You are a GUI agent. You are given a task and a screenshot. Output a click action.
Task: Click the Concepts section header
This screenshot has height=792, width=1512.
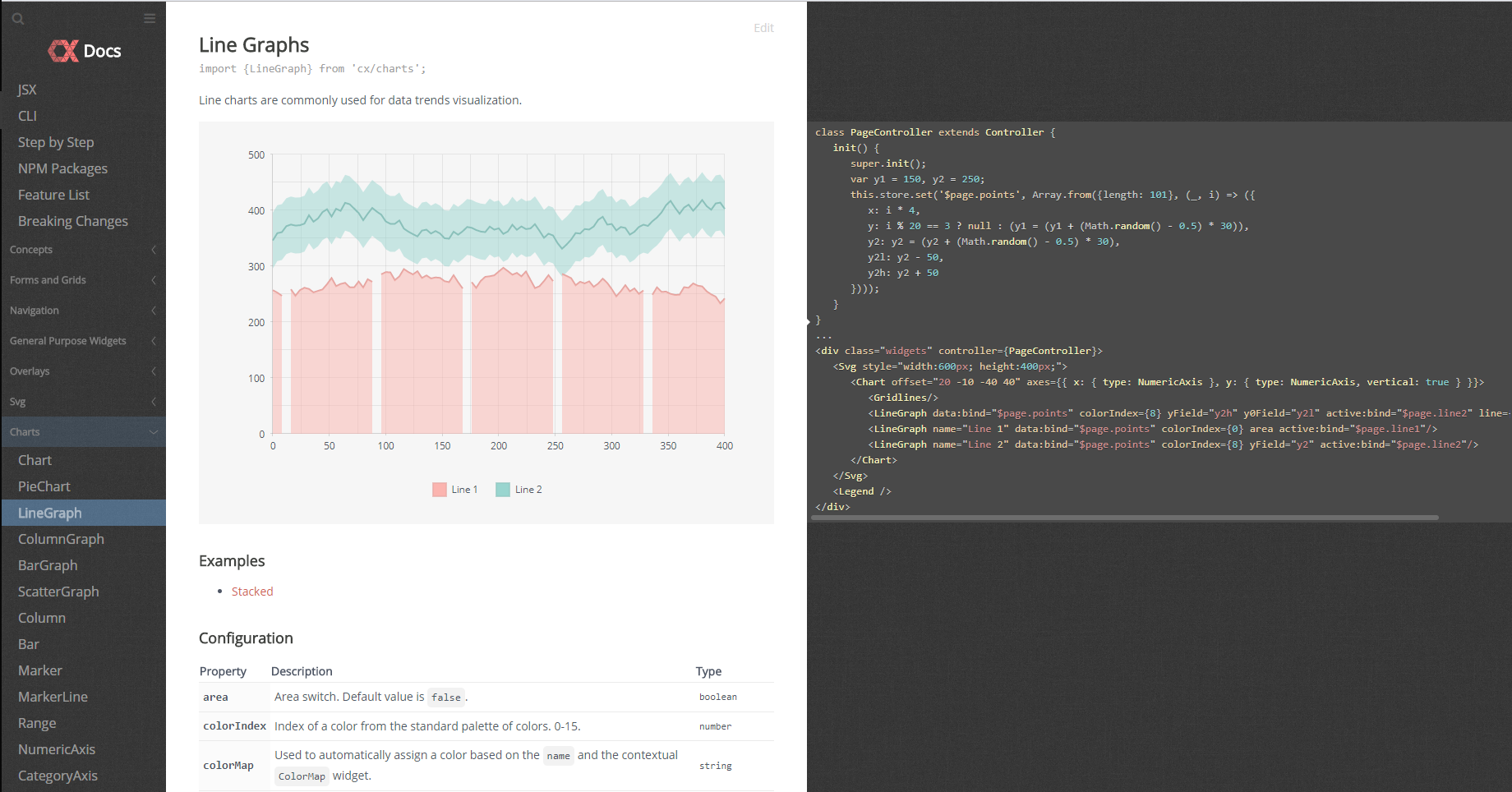coord(83,250)
